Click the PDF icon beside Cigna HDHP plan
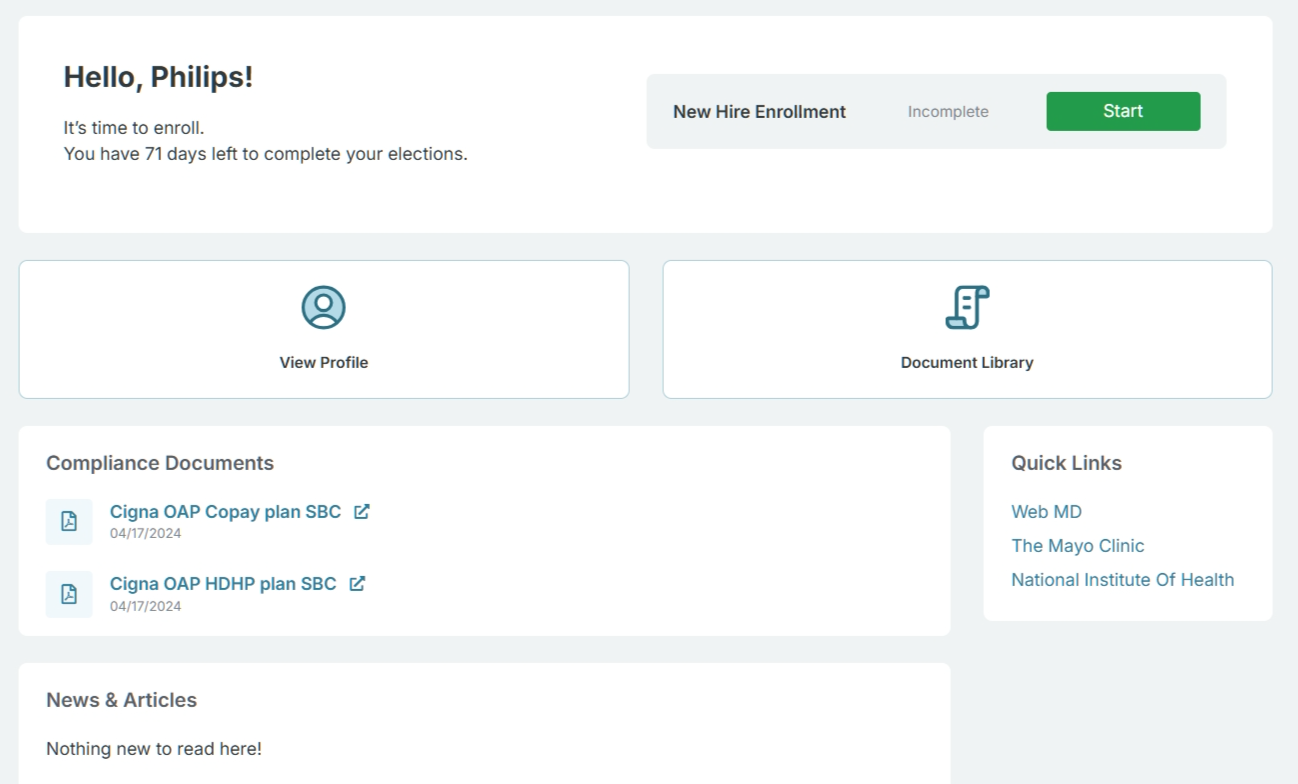This screenshot has height=784, width=1298. pyautogui.click(x=69, y=594)
